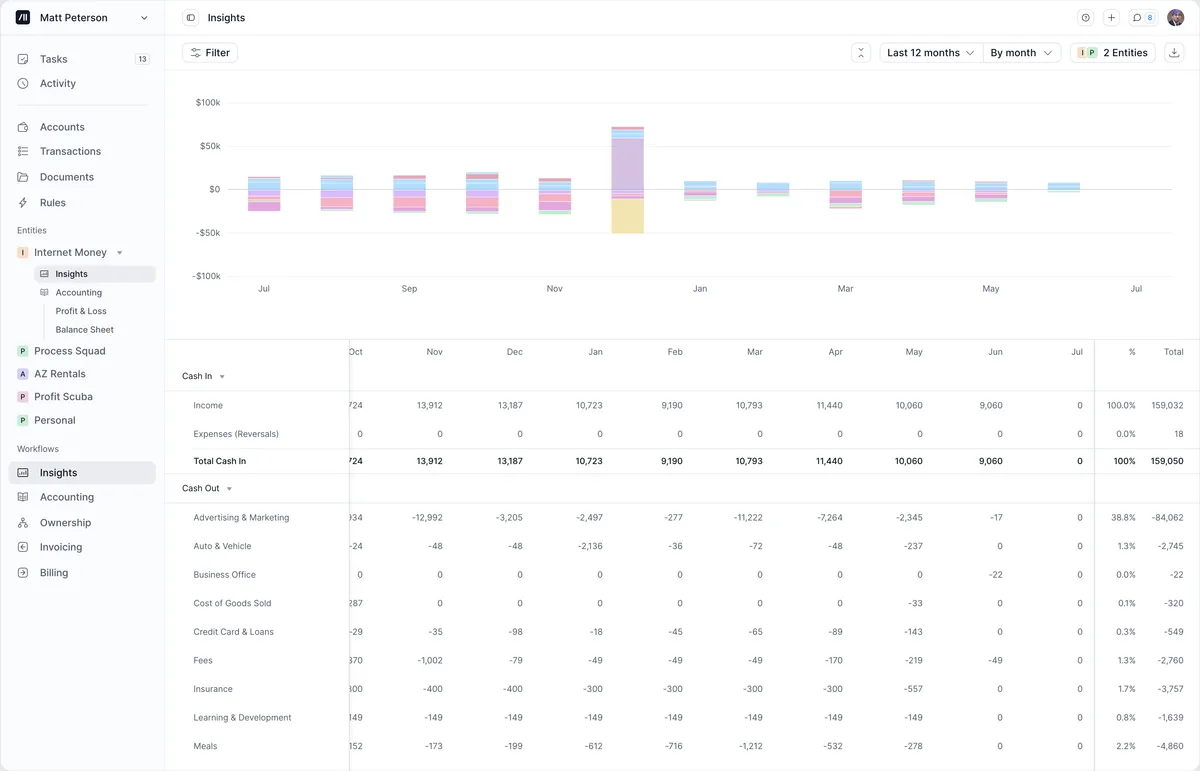The height and width of the screenshot is (771, 1200).
Task: Click the Filter button
Action: pos(210,53)
